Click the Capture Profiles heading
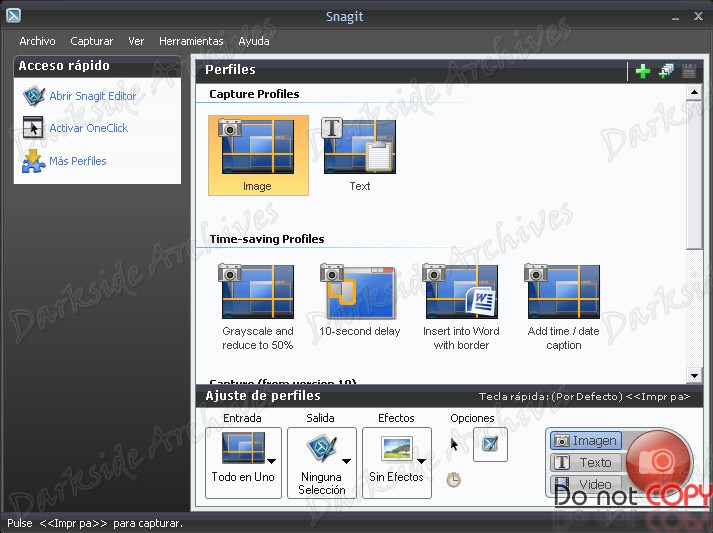The height and width of the screenshot is (533, 713). (x=254, y=94)
